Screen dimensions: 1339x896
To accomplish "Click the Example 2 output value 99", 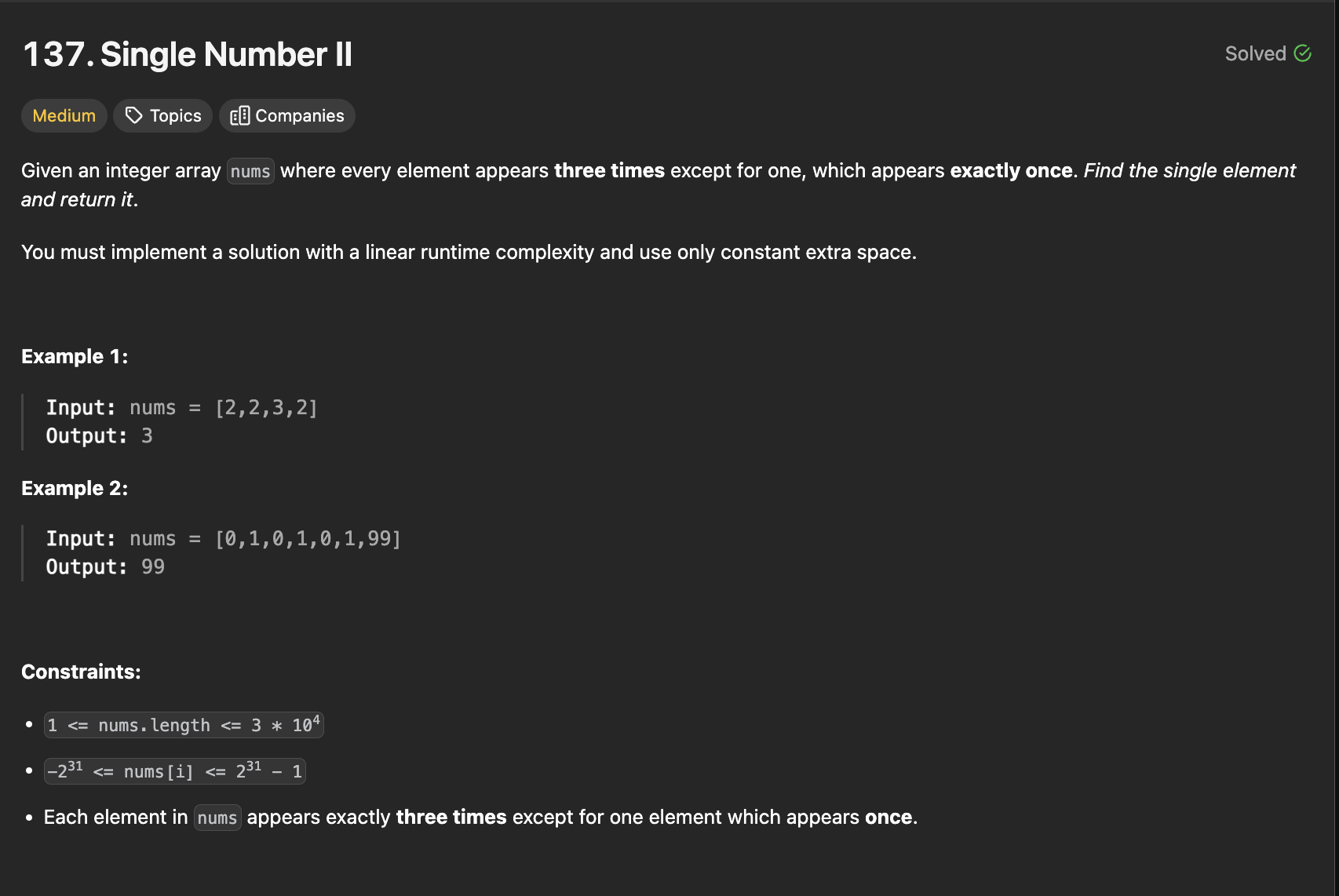I will pyautogui.click(x=153, y=566).
